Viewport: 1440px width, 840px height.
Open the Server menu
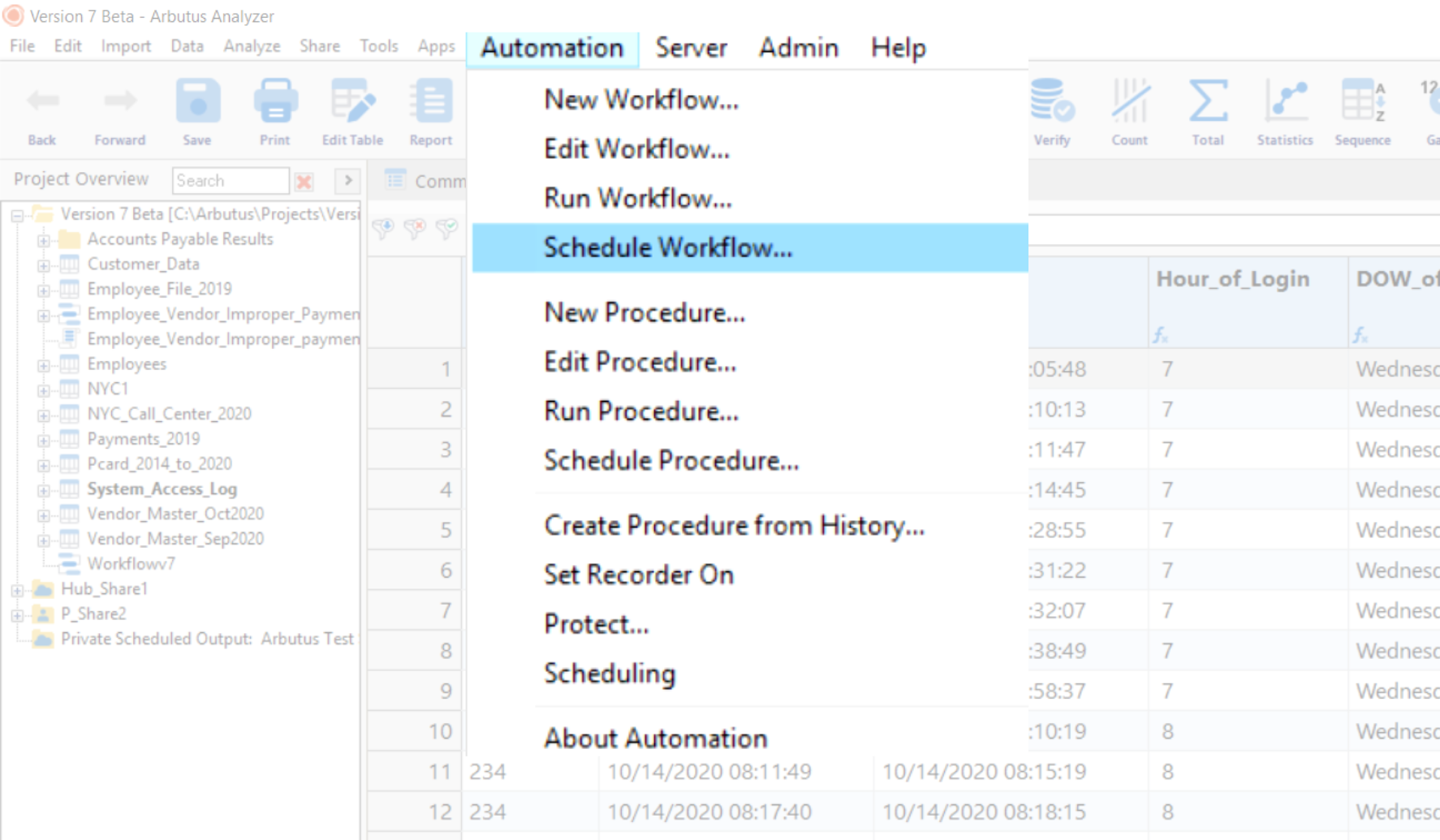click(691, 48)
